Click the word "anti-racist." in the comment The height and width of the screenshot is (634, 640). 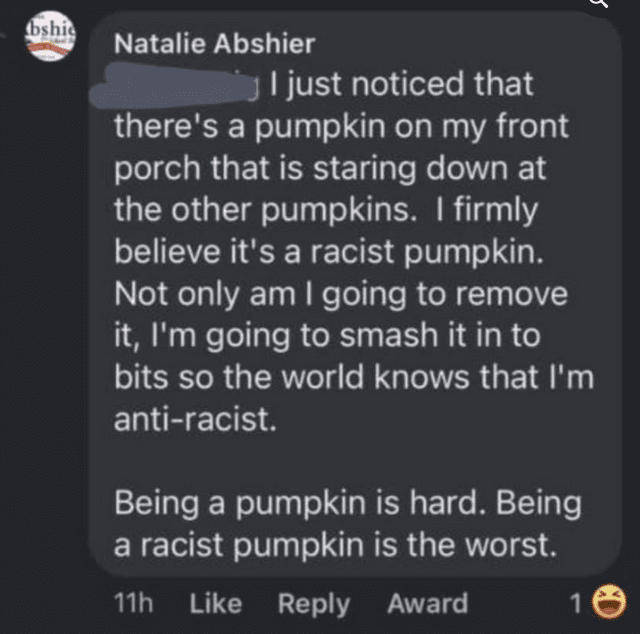click(x=193, y=421)
